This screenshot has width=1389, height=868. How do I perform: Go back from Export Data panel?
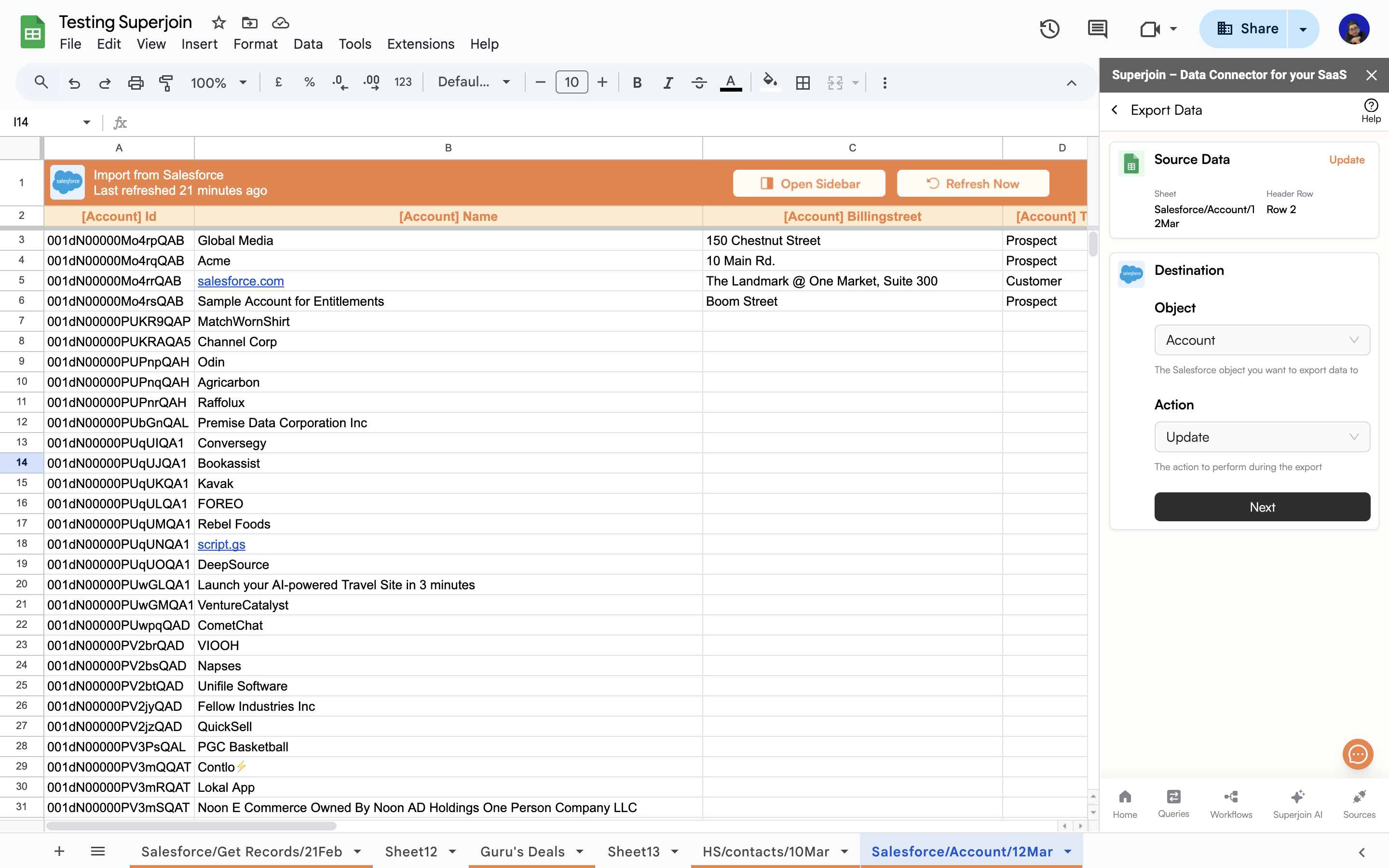coord(1115,109)
